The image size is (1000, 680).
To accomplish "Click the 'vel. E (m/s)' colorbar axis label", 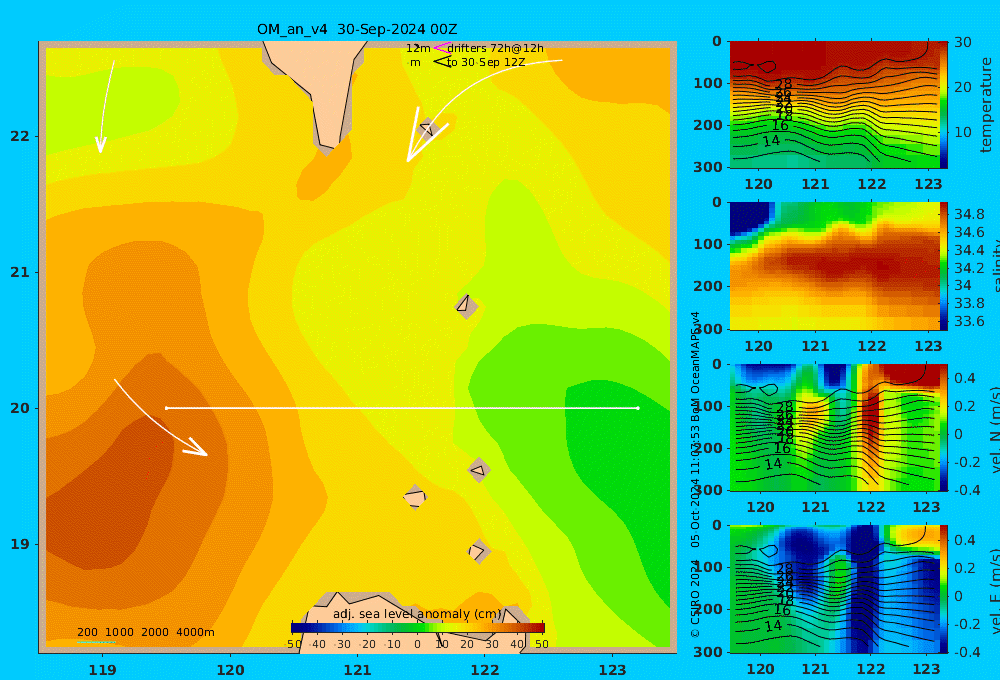I will click(994, 591).
